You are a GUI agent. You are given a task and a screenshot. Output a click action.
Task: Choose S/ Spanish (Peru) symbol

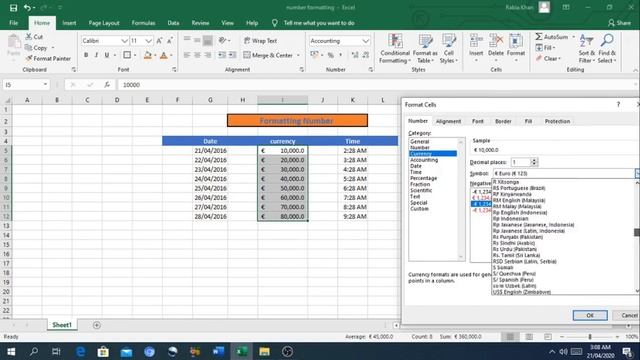[513, 280]
